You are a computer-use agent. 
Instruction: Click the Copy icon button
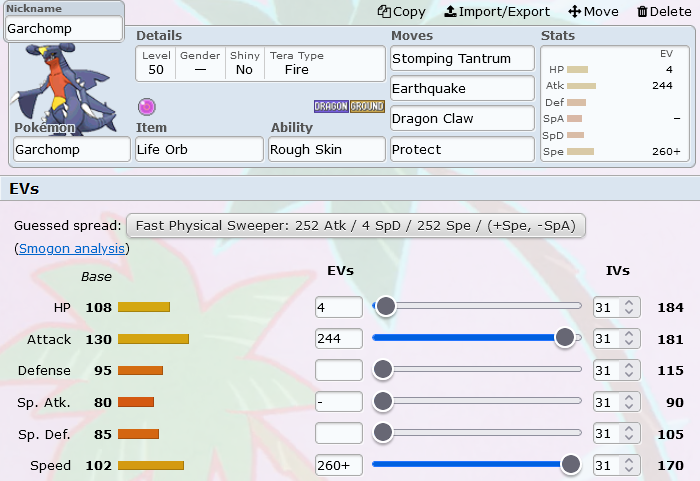pos(401,12)
